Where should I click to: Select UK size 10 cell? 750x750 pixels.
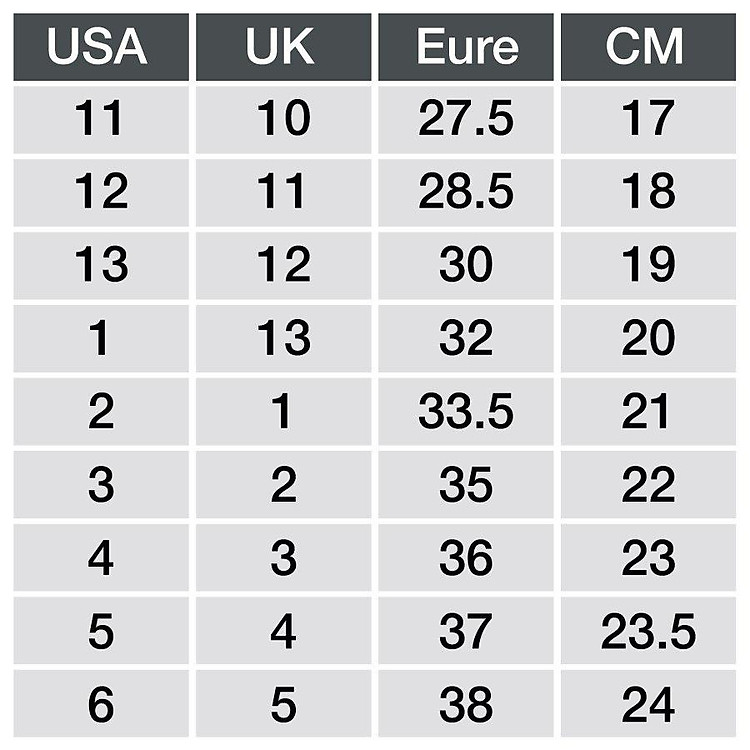click(x=283, y=120)
